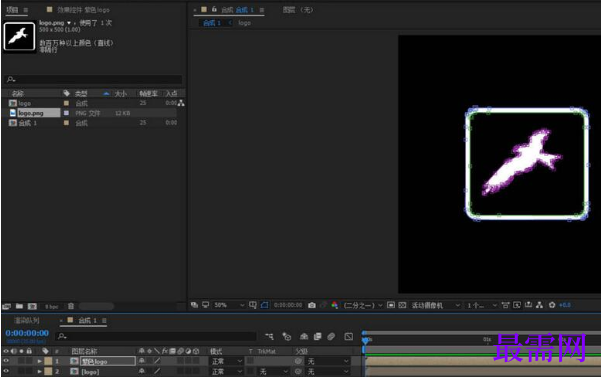Expand the 紫色logo layer properties triangle

[x=39, y=361]
